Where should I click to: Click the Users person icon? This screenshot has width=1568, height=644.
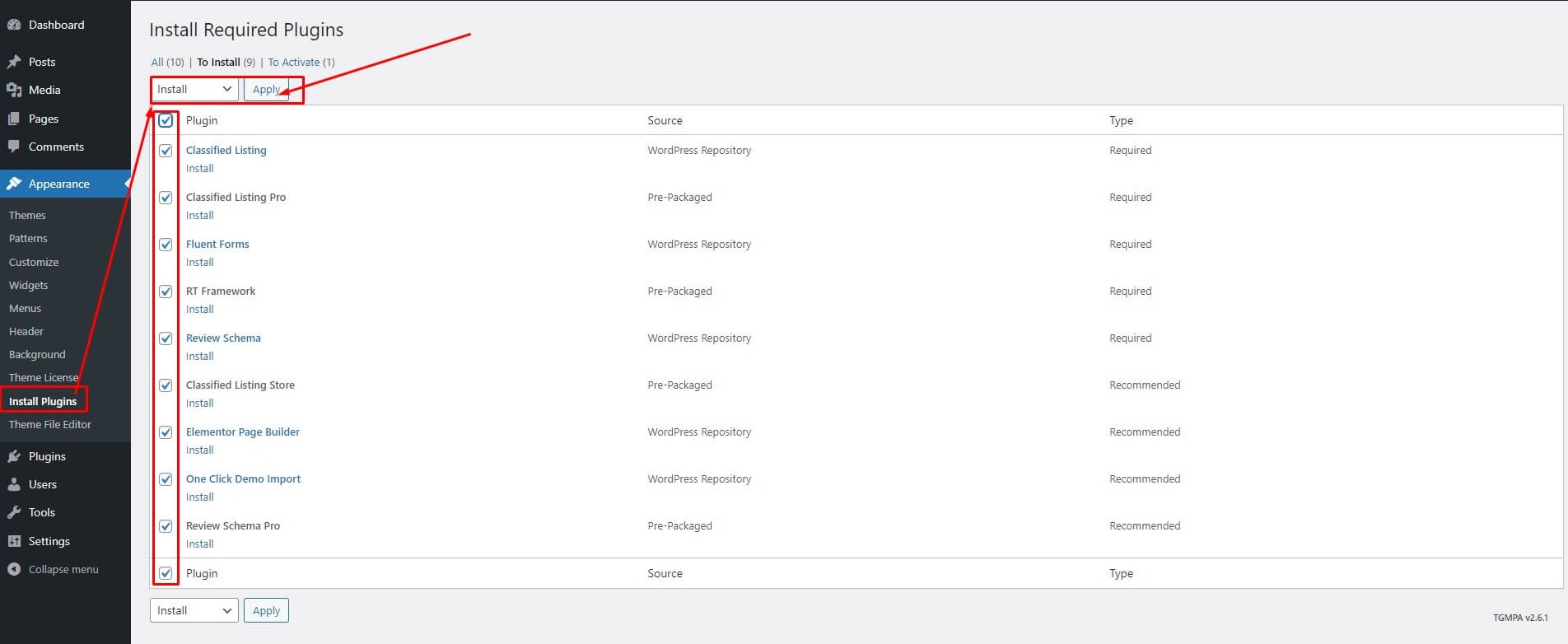(14, 484)
